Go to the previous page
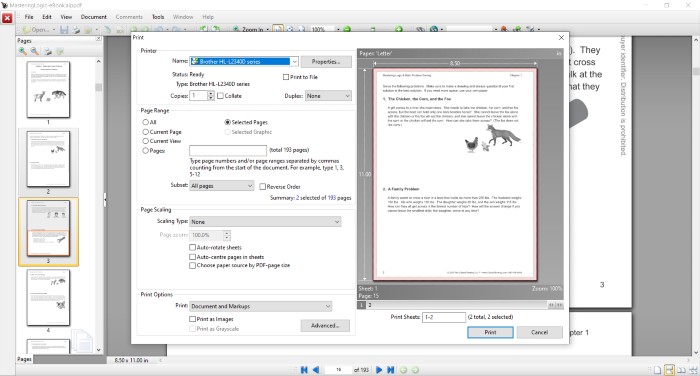Image resolution: width=700 pixels, height=376 pixels. click(x=316, y=370)
